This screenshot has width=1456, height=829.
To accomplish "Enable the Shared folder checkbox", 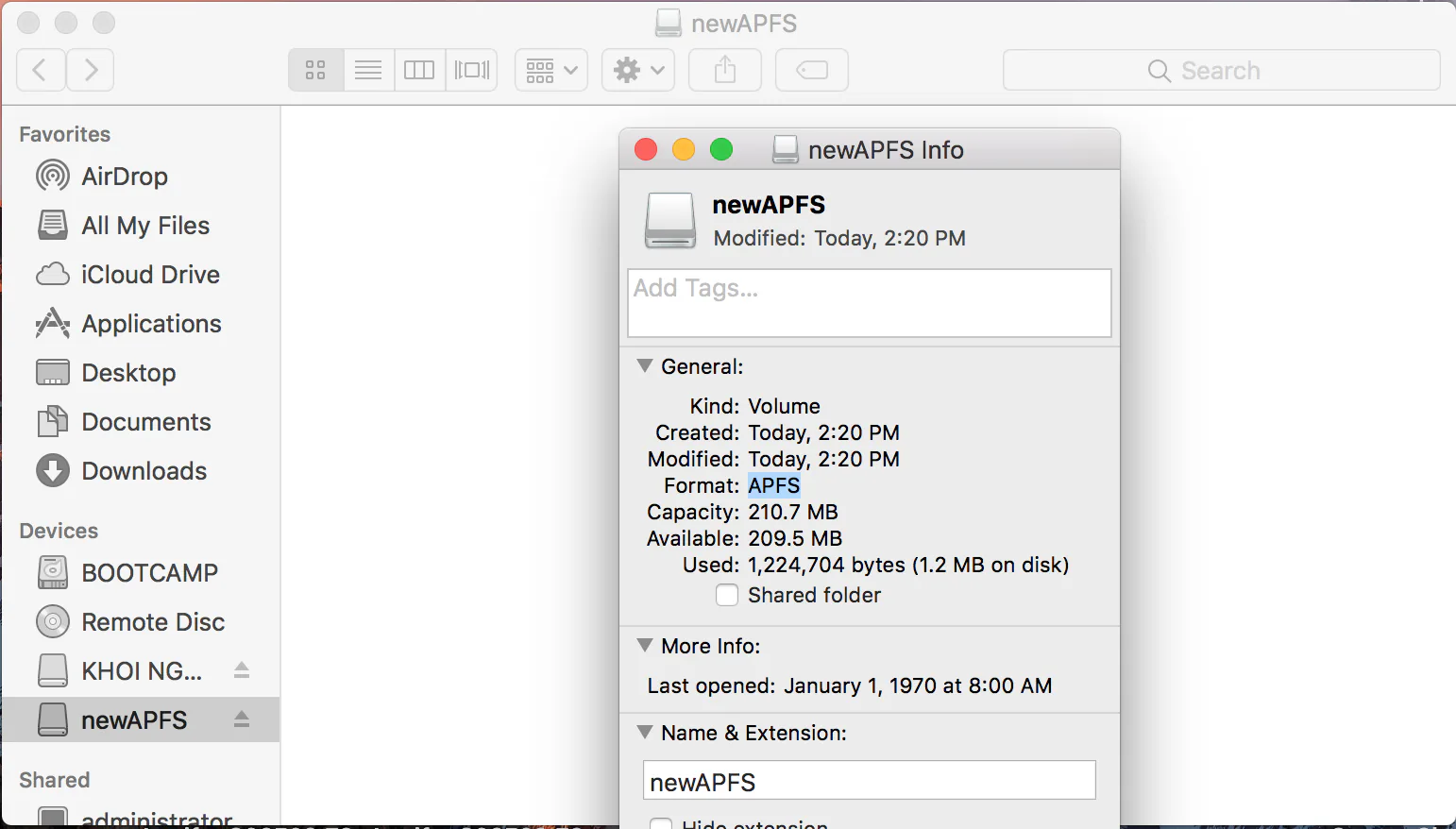I will (727, 596).
